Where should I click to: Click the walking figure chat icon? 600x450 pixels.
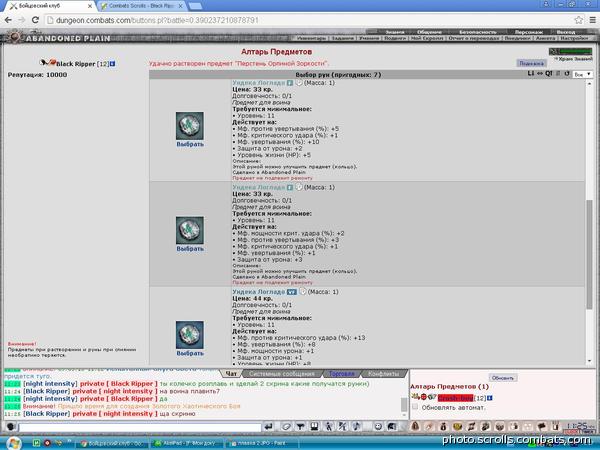[x=328, y=426]
